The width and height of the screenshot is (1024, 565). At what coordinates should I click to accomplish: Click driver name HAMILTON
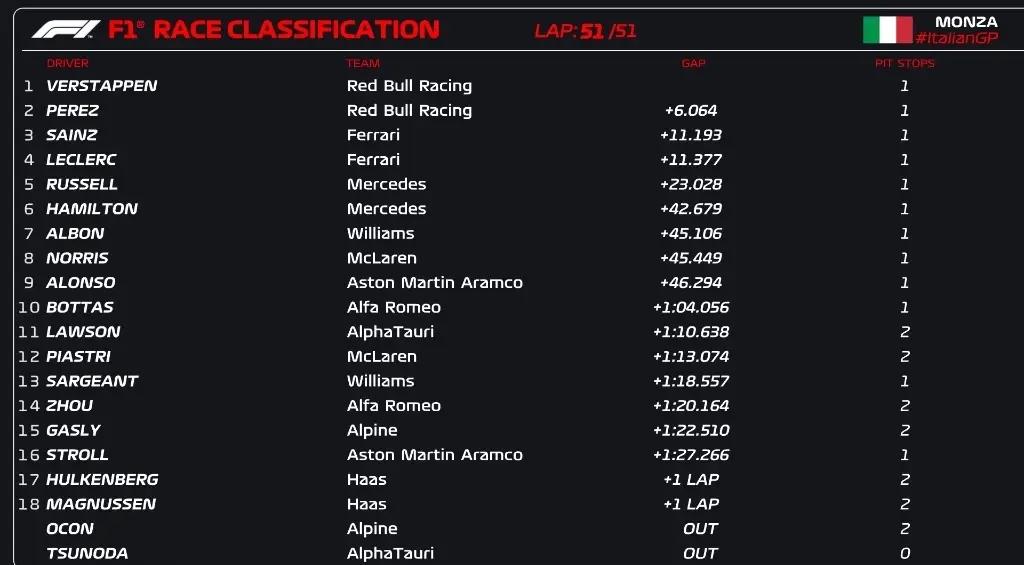(92, 209)
